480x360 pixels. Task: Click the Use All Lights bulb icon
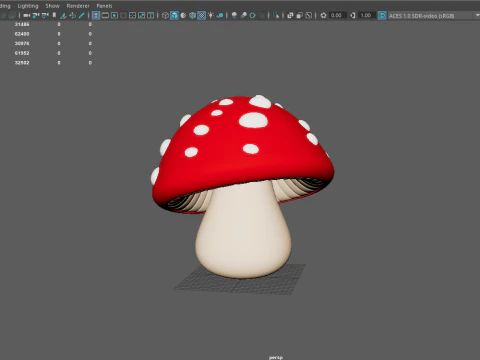click(x=211, y=15)
